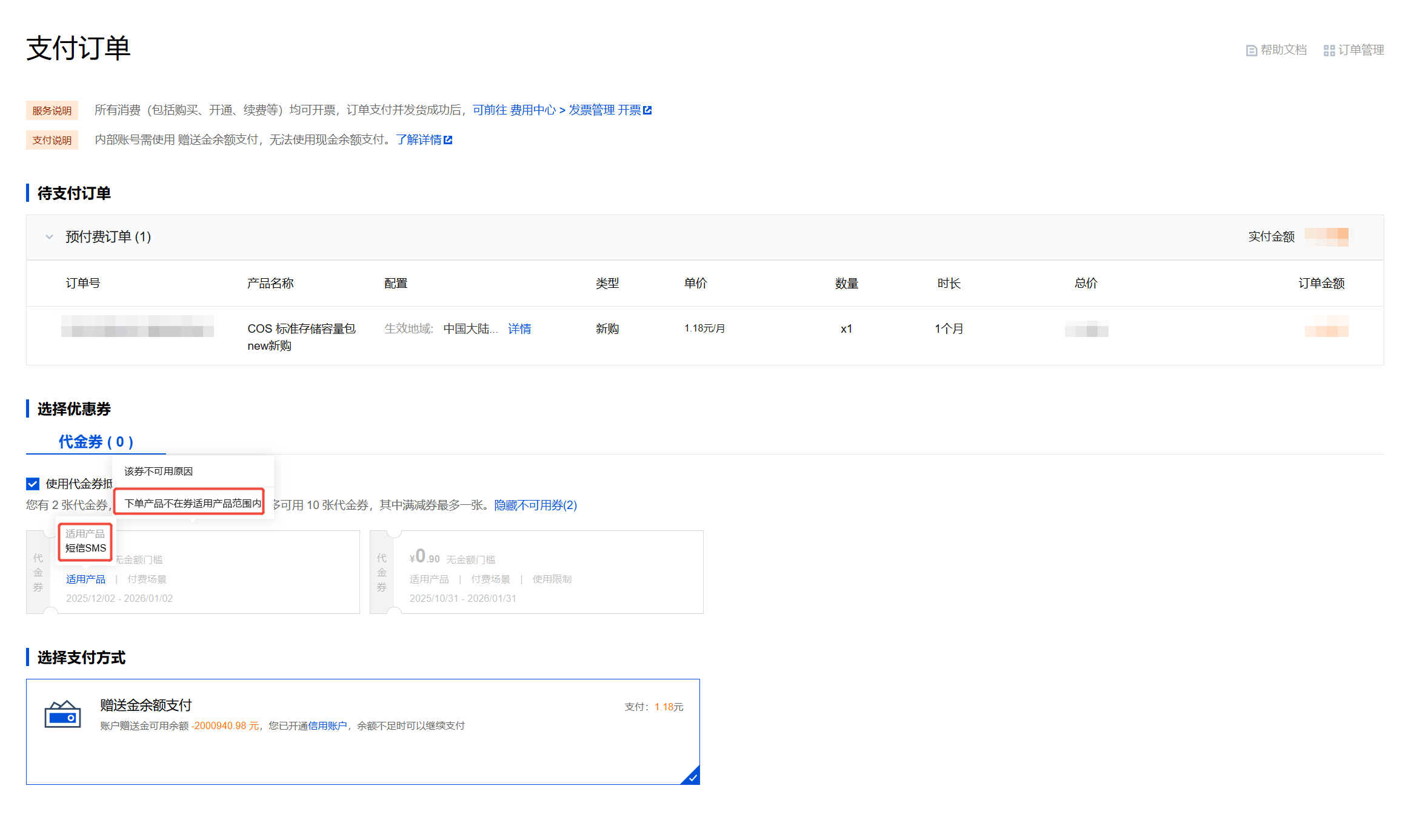The height and width of the screenshot is (840, 1414).
Task: Click 适用产品 on the ¥0.90 voucher
Action: click(x=429, y=579)
